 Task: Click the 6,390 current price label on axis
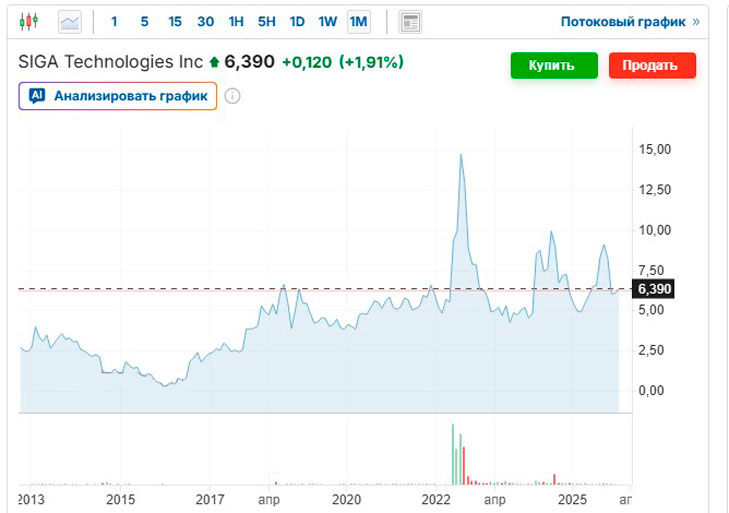point(654,289)
